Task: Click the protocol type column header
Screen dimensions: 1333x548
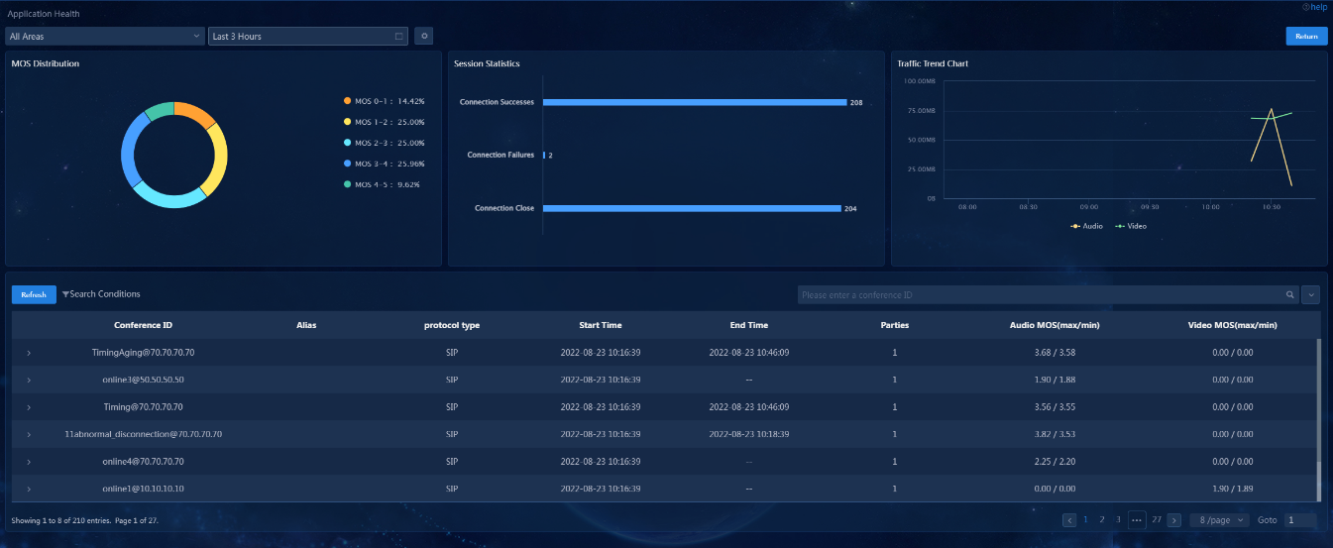Action: [x=452, y=325]
